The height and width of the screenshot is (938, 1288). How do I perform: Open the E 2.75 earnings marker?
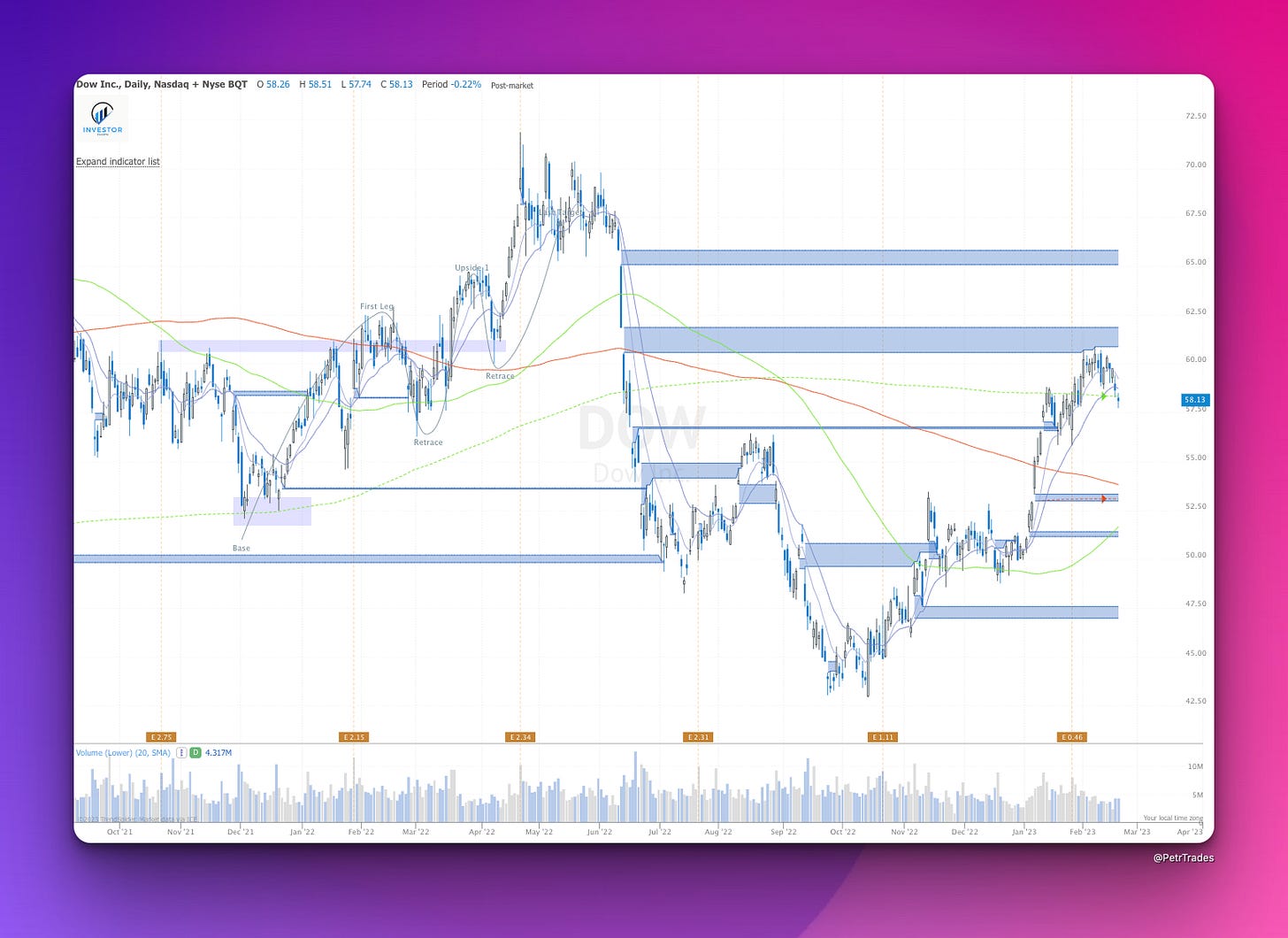pyautogui.click(x=161, y=737)
